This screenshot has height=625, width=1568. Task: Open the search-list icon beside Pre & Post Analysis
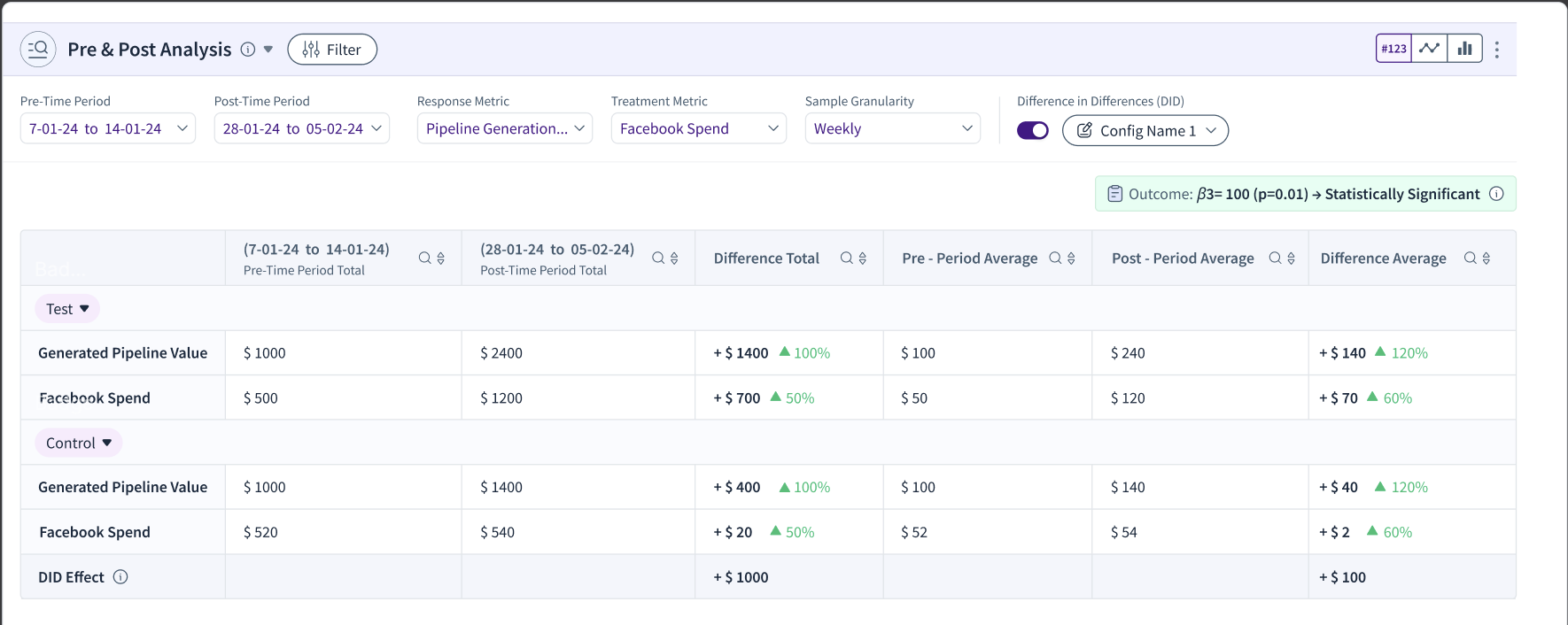pyautogui.click(x=38, y=50)
